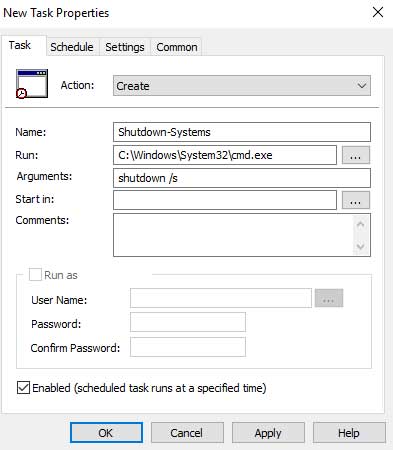Viewport: 393px width, 450px height.
Task: Select the Common tab
Action: 177,47
